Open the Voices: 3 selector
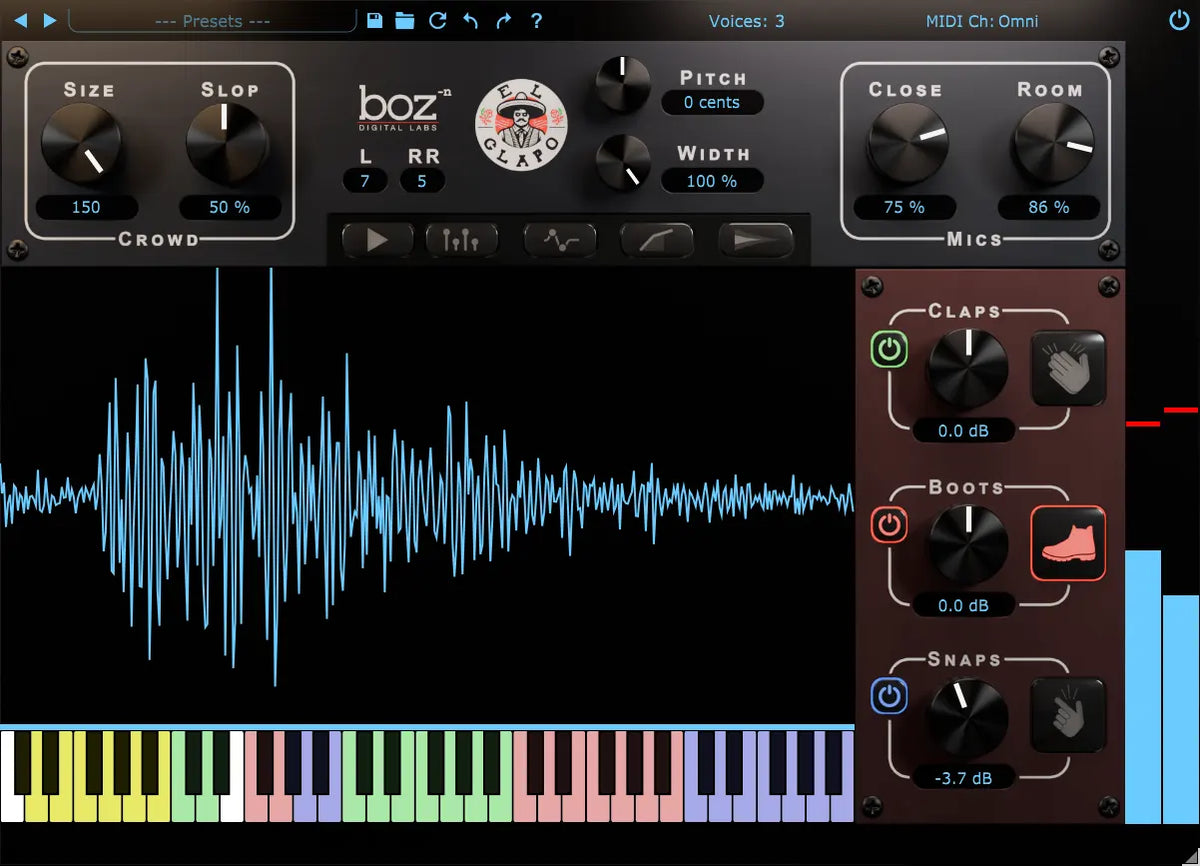This screenshot has width=1200, height=866. click(x=746, y=21)
